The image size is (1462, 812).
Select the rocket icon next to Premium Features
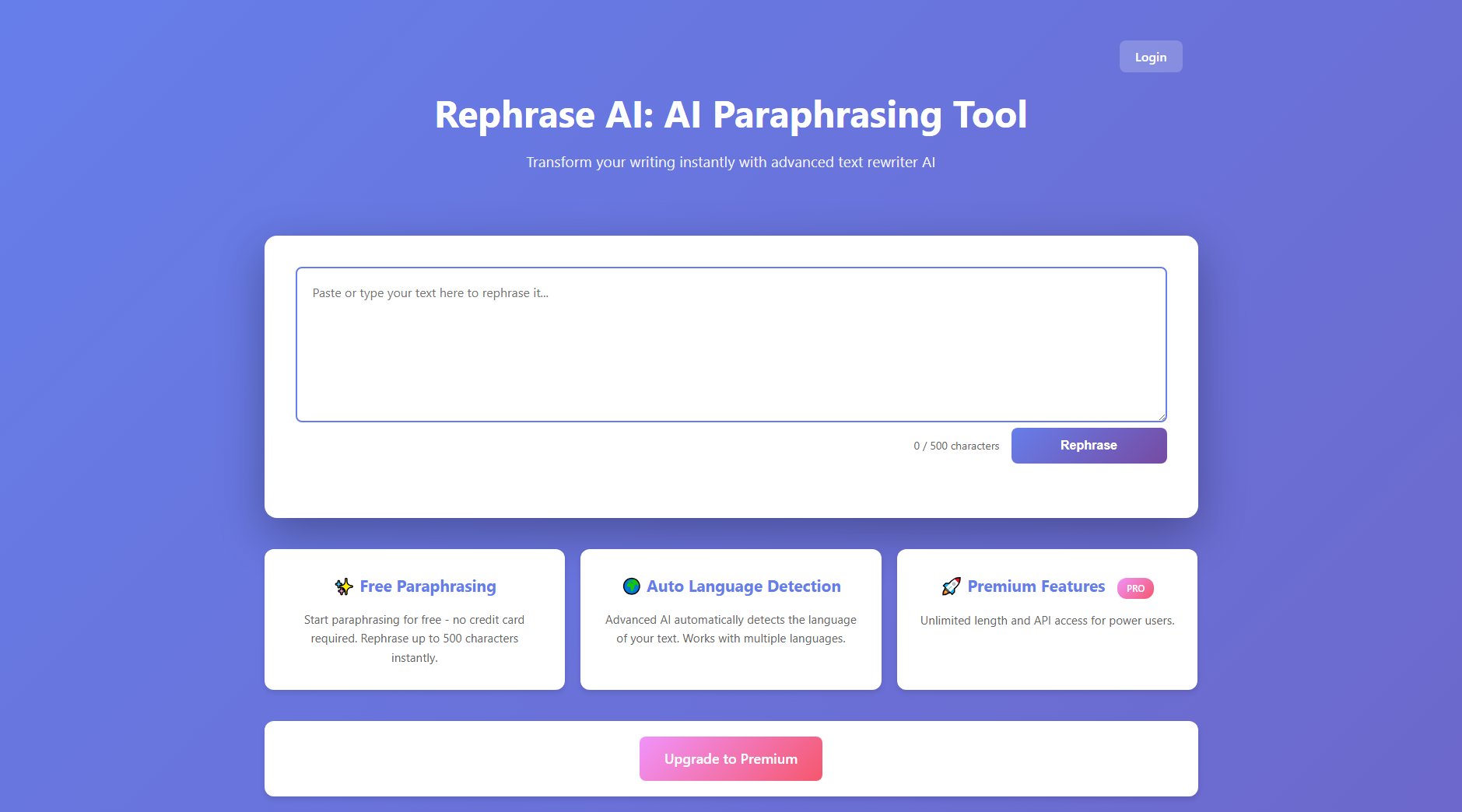(x=950, y=586)
